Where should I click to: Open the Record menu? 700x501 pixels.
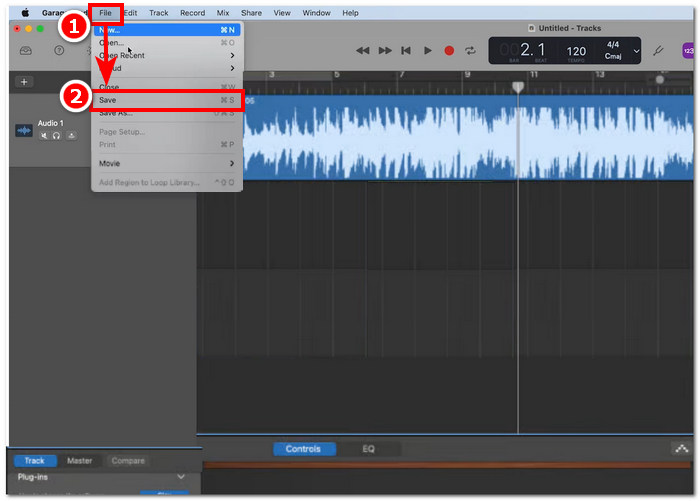192,13
